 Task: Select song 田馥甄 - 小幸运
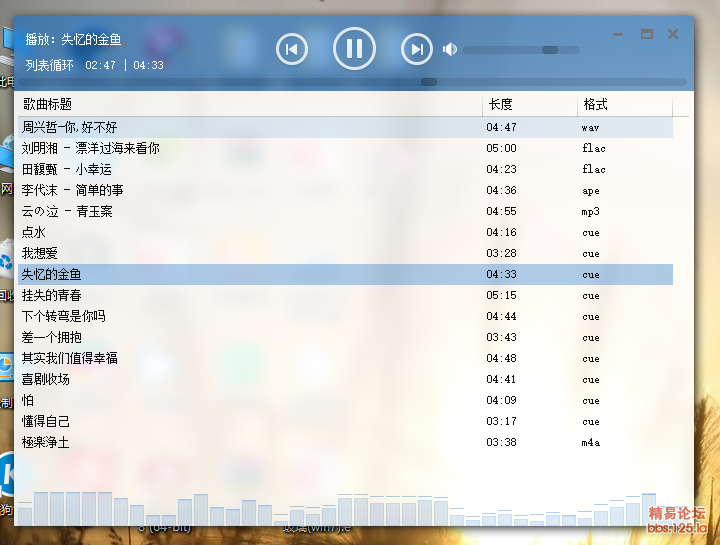coord(345,169)
